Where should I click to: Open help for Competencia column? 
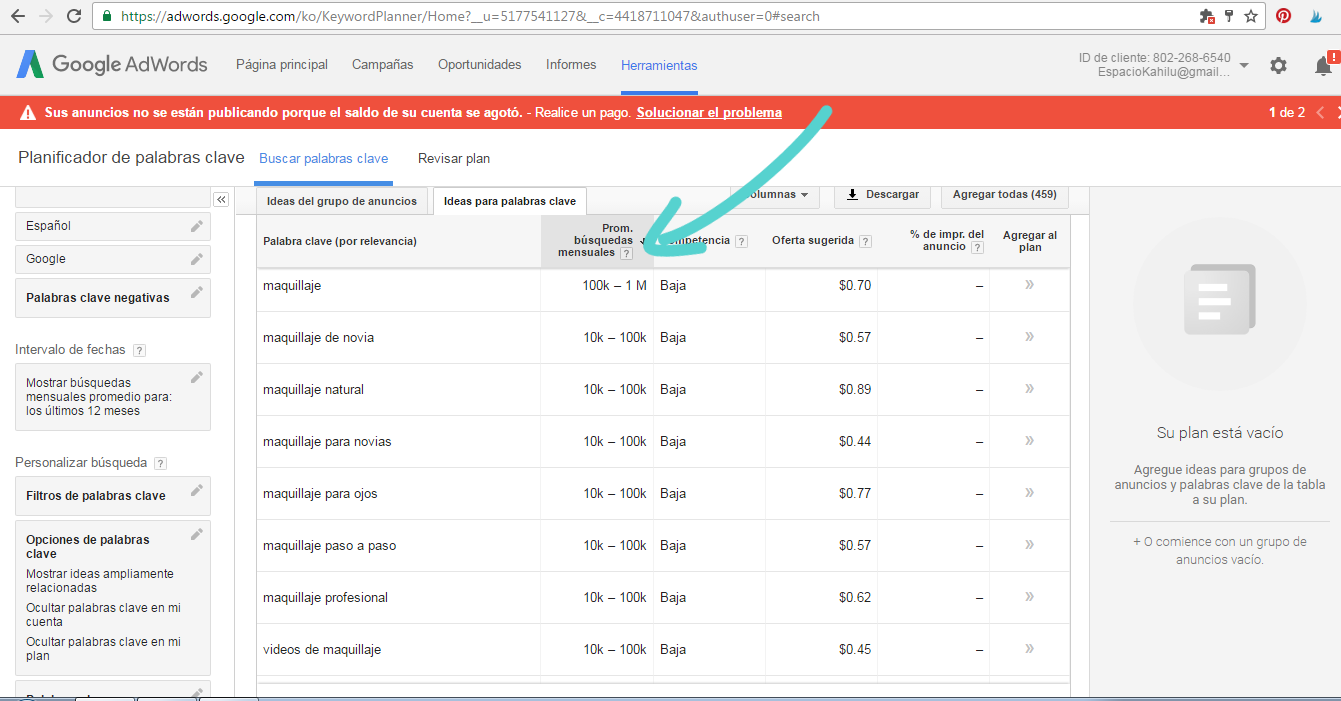741,241
